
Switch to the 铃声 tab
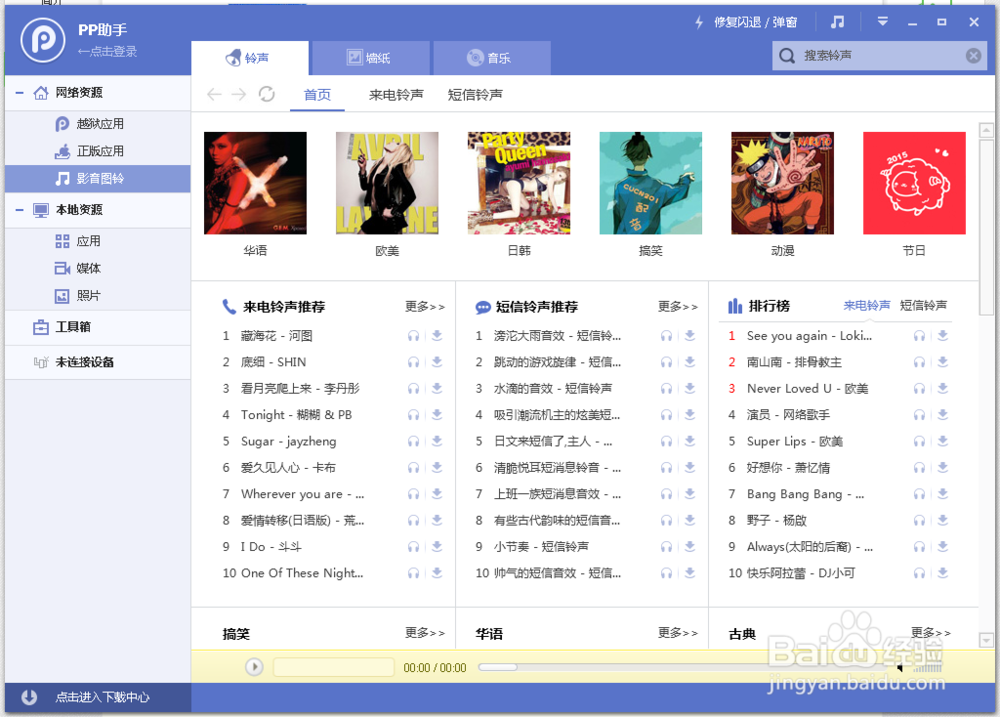[250, 58]
